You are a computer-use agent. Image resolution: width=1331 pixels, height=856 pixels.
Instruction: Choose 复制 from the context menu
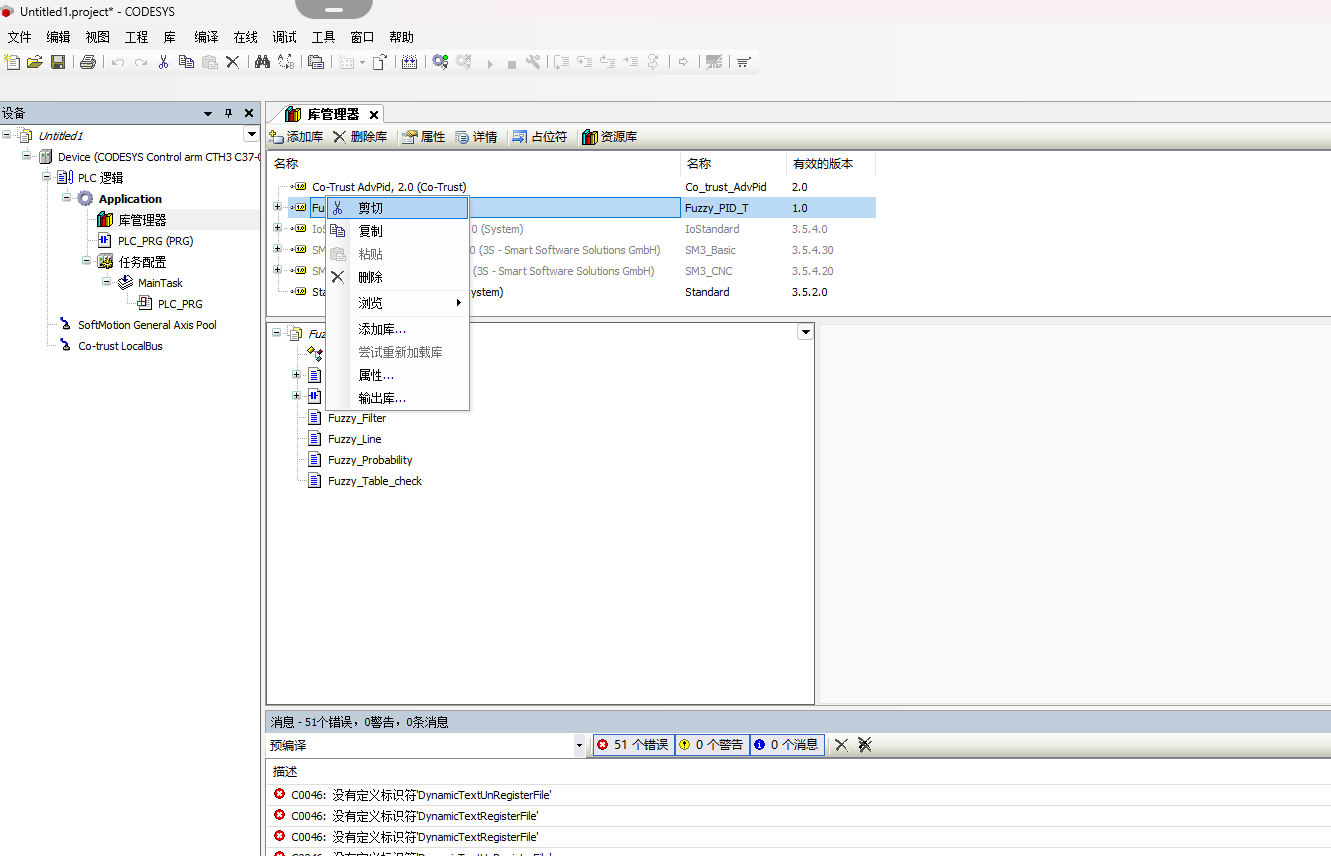(398, 231)
